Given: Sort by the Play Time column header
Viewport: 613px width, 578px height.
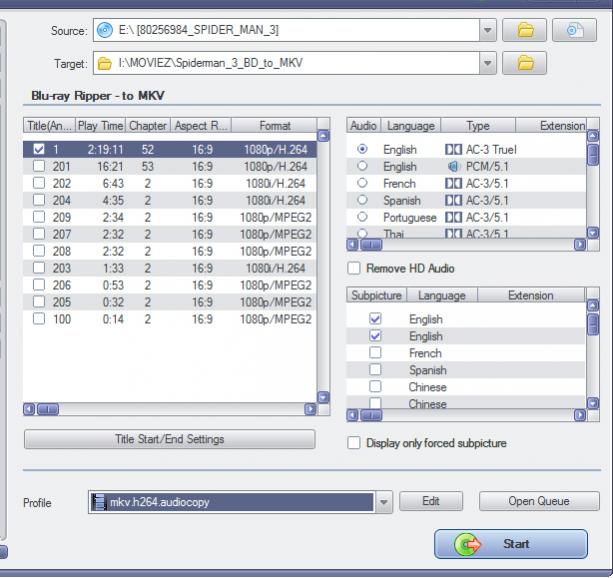Looking at the screenshot, I should point(101,126).
